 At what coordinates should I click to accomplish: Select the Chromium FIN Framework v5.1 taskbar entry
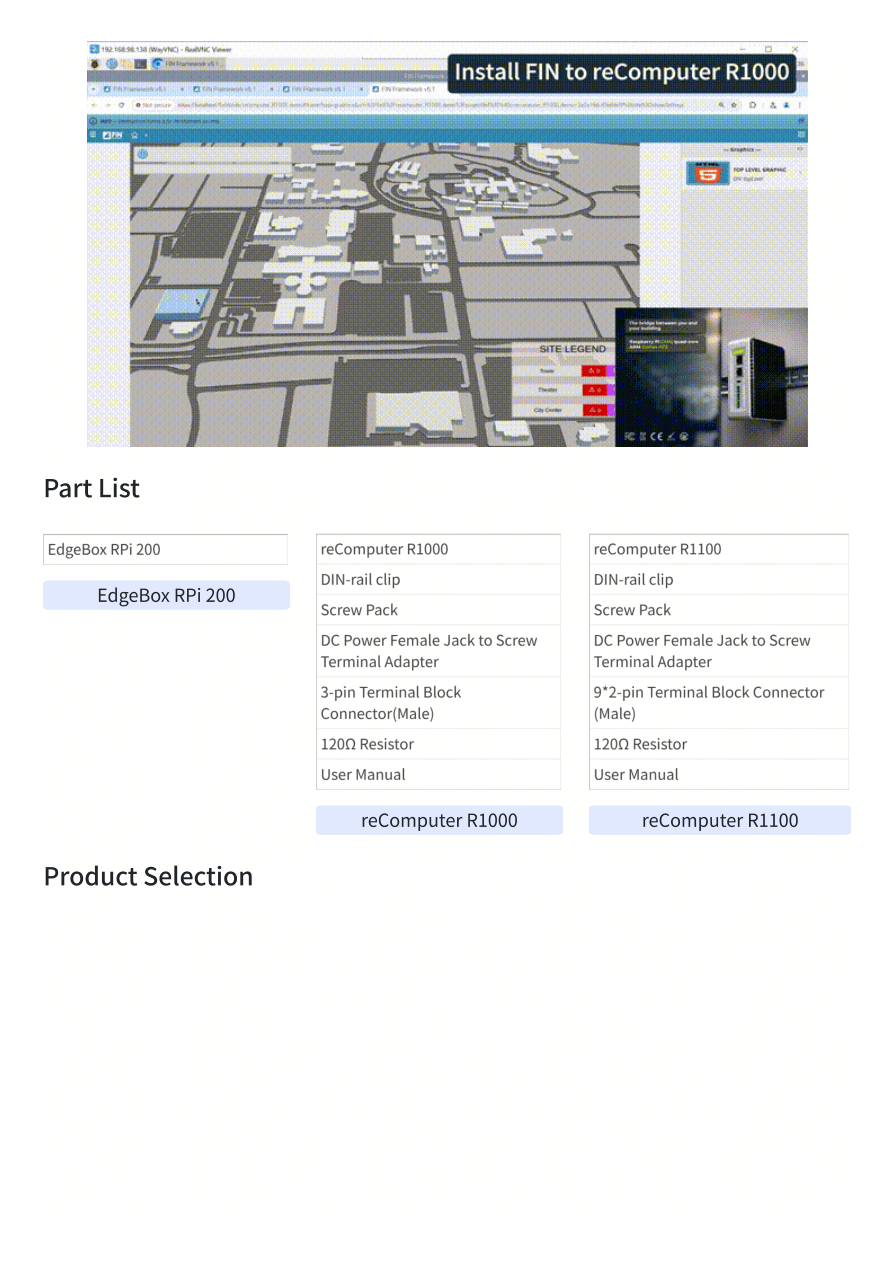[189, 63]
